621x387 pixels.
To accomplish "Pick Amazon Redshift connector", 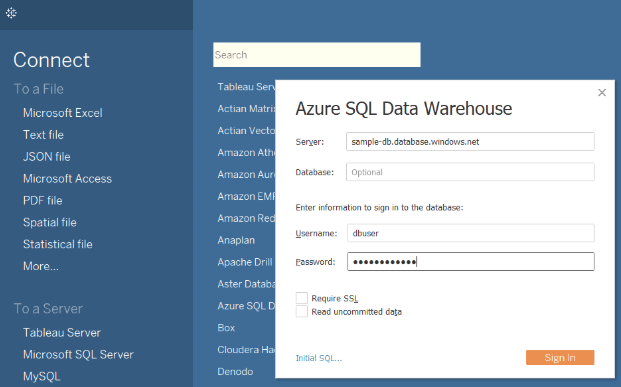I will 246,218.
